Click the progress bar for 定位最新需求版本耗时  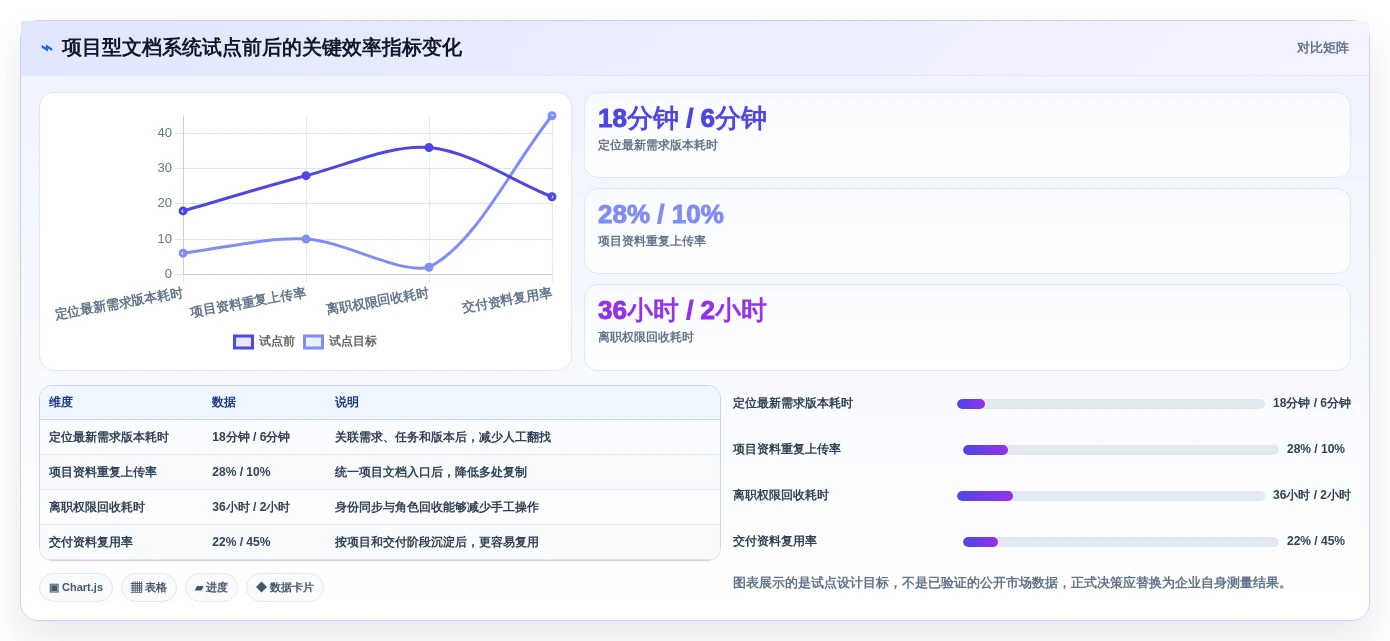[1110, 404]
